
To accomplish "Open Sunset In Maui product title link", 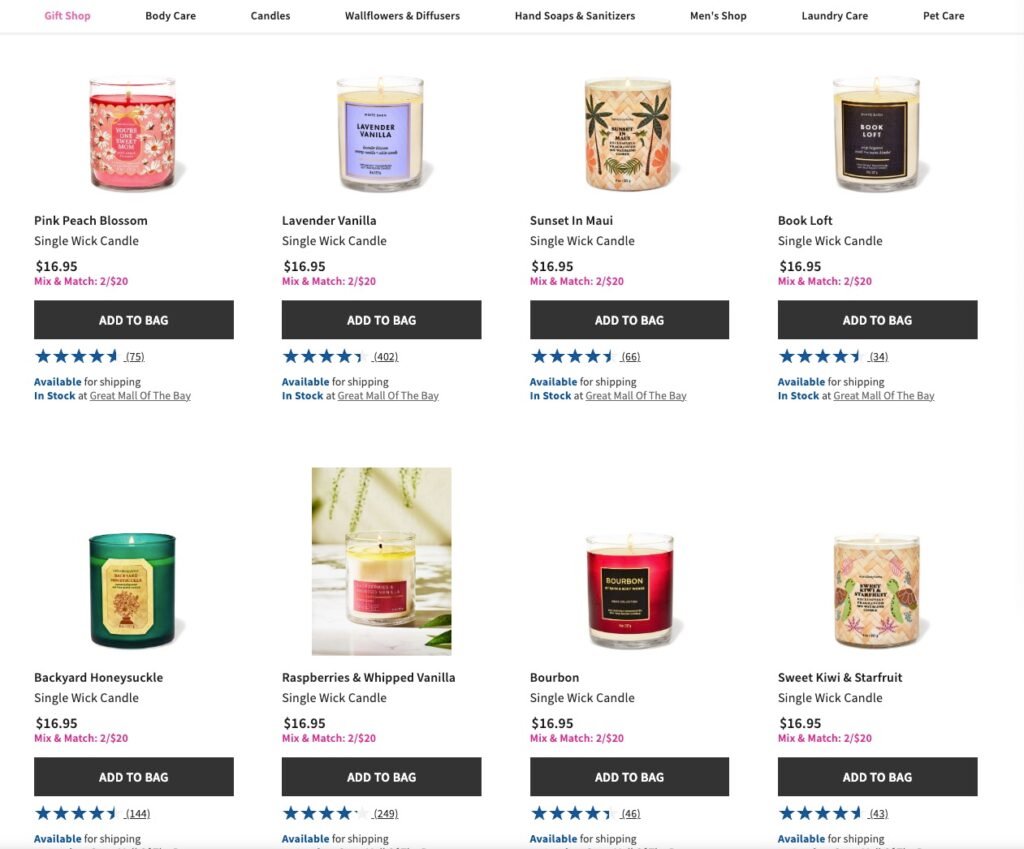I will (571, 221).
